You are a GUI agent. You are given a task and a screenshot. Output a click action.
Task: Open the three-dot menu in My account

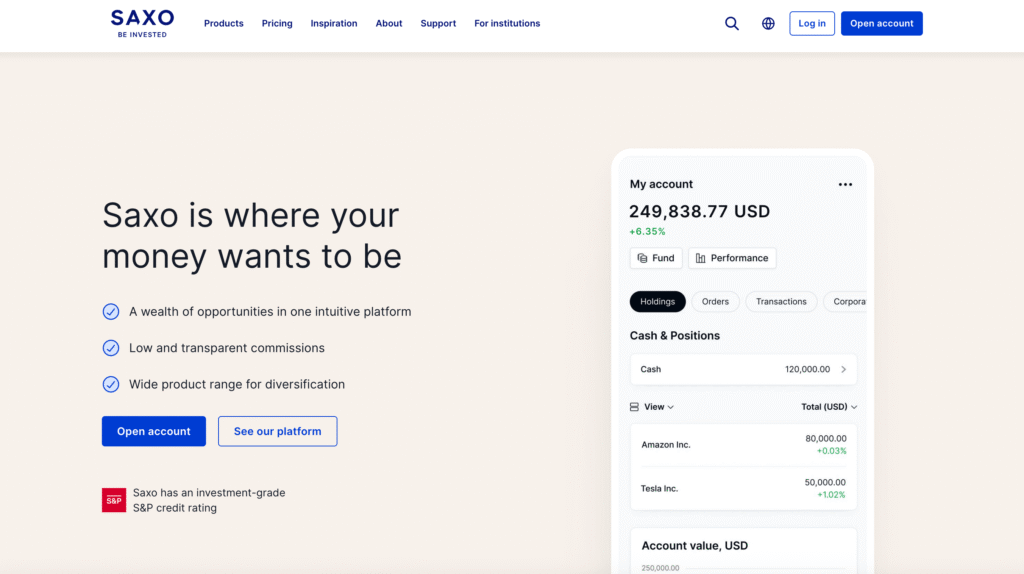845,185
